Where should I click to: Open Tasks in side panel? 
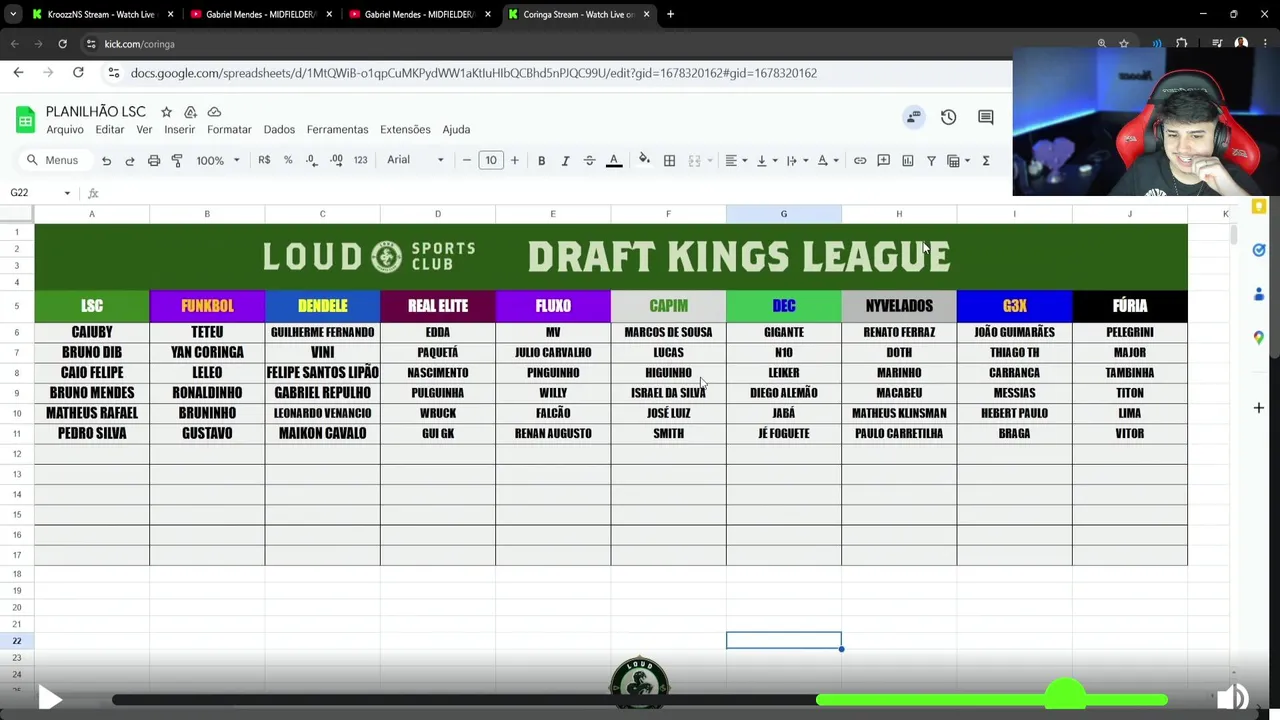click(1259, 250)
